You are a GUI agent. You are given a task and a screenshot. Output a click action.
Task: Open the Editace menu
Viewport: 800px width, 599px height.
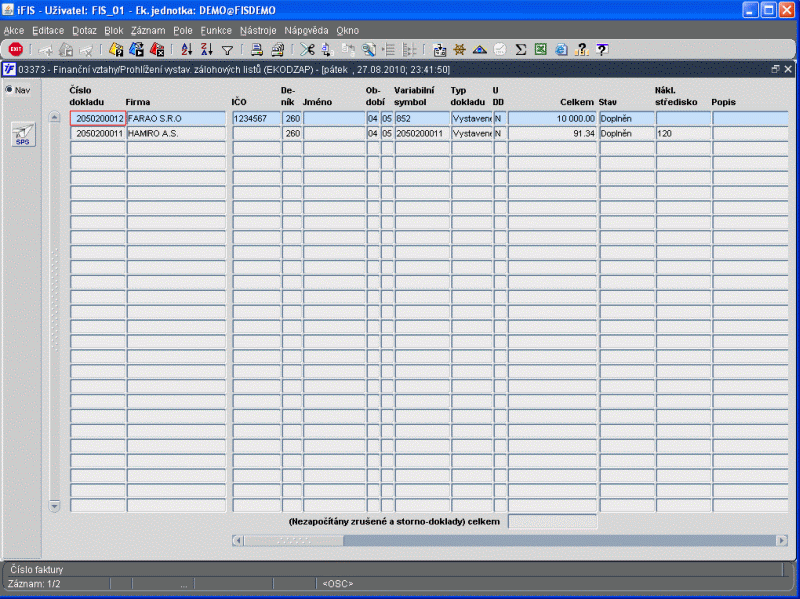[48, 31]
